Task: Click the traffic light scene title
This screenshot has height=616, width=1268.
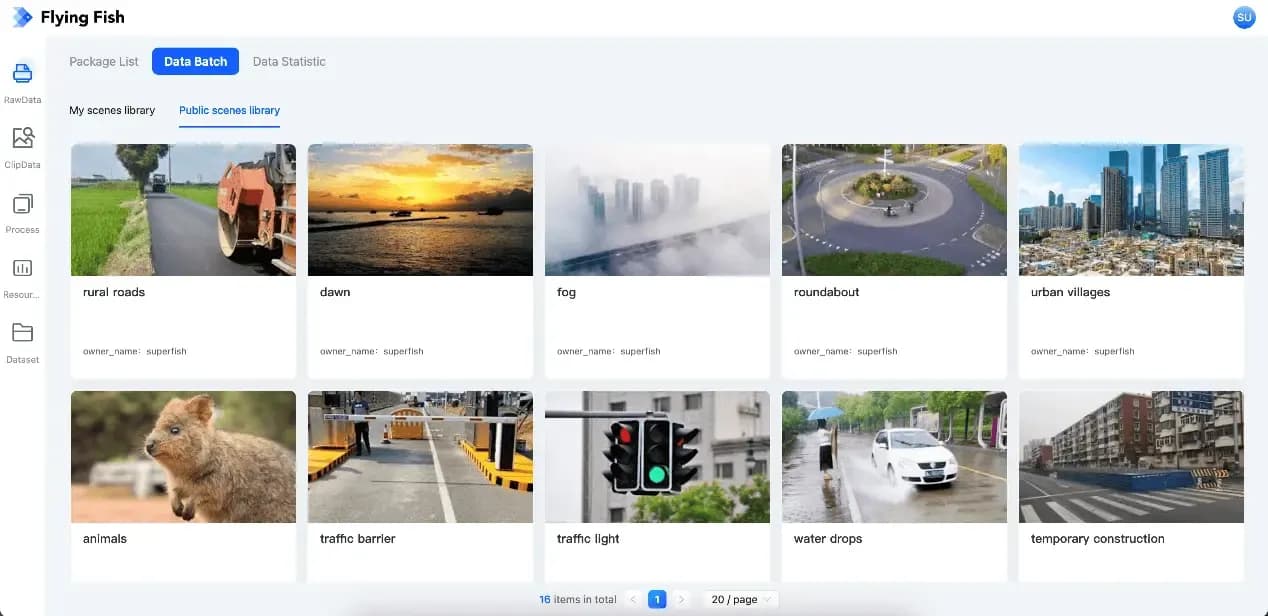Action: coord(588,538)
